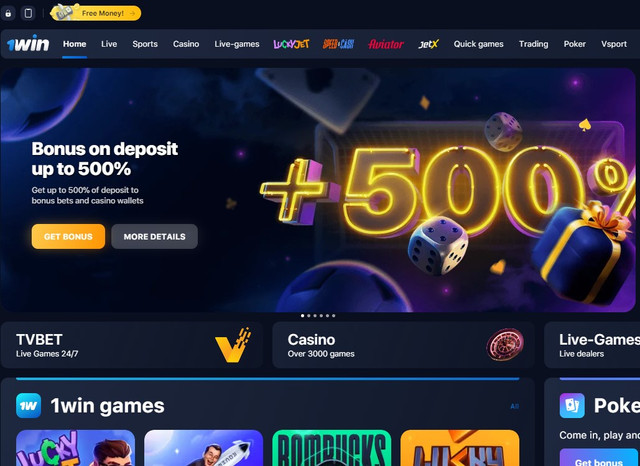Open the Bombucks game thumbnail

(x=331, y=448)
